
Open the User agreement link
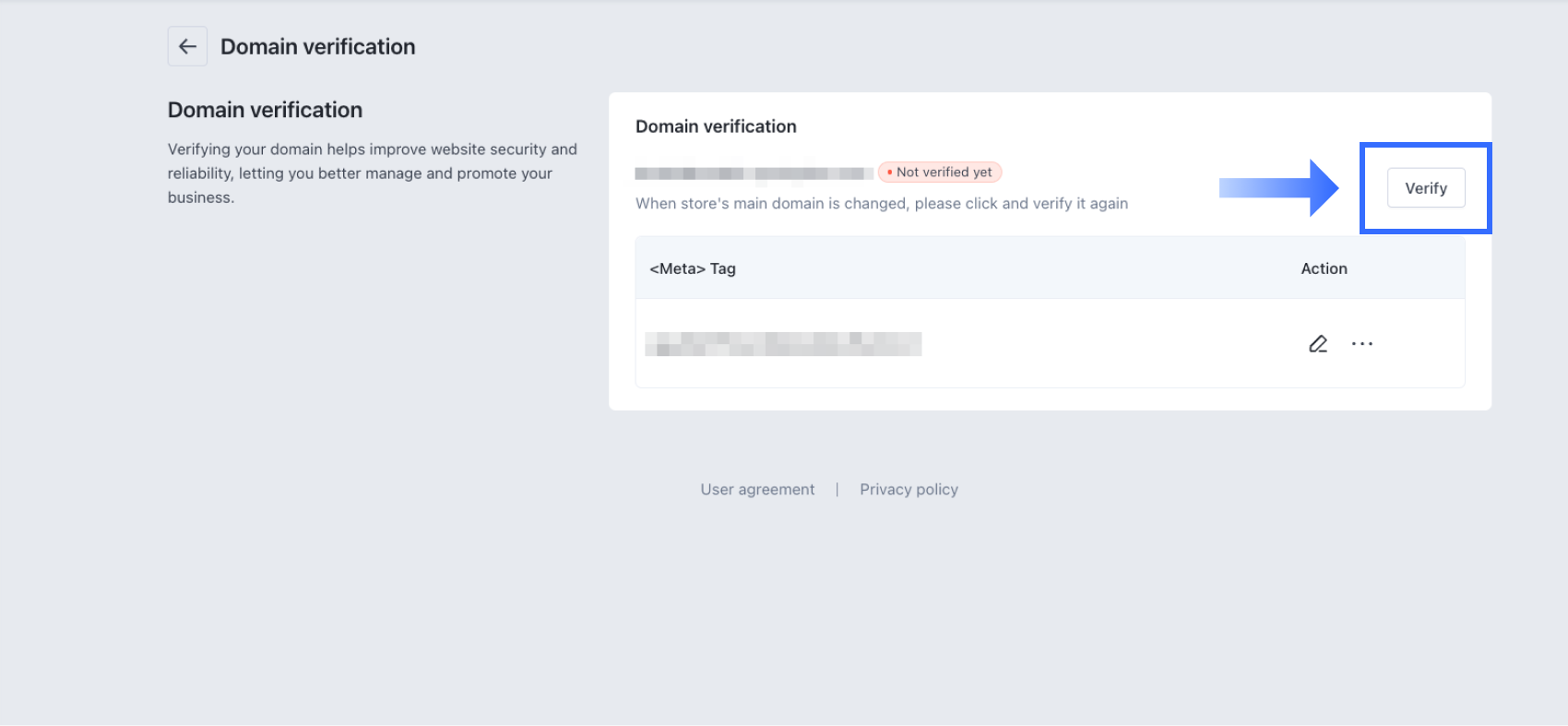(x=757, y=489)
